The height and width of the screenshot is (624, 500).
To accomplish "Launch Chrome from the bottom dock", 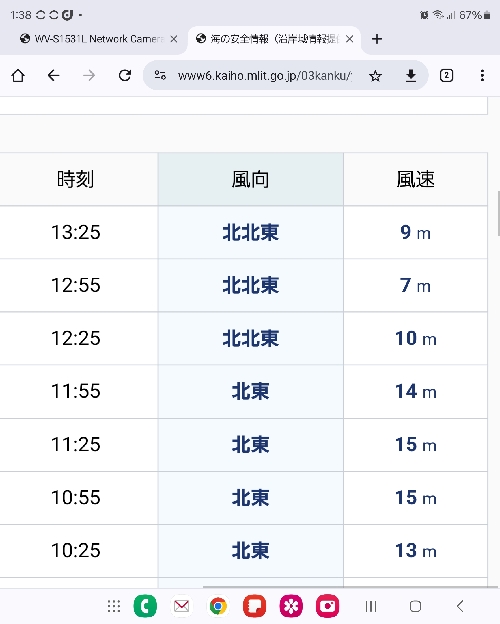I will click(x=218, y=606).
